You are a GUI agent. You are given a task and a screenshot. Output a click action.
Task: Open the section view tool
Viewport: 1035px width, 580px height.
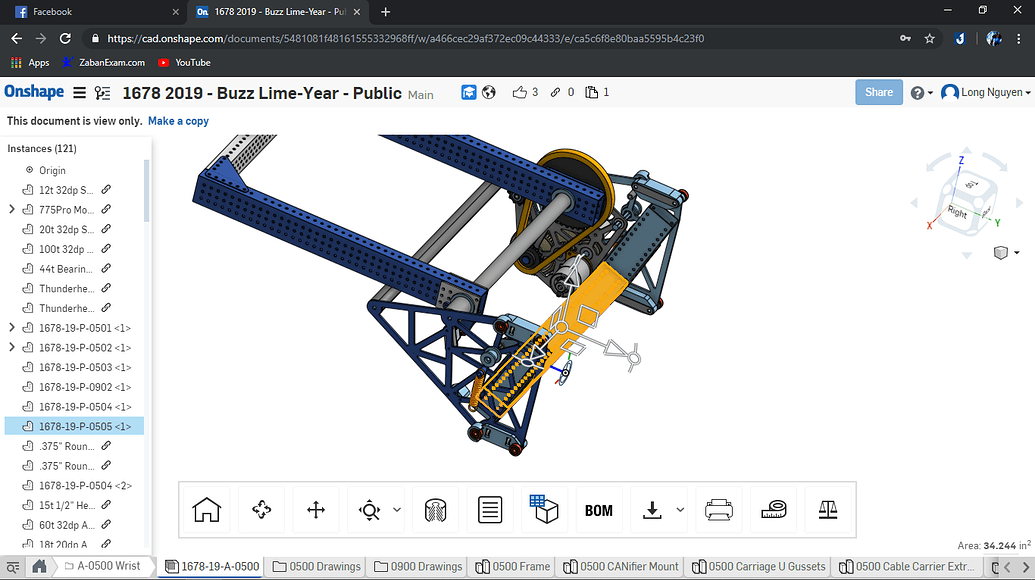click(x=435, y=510)
